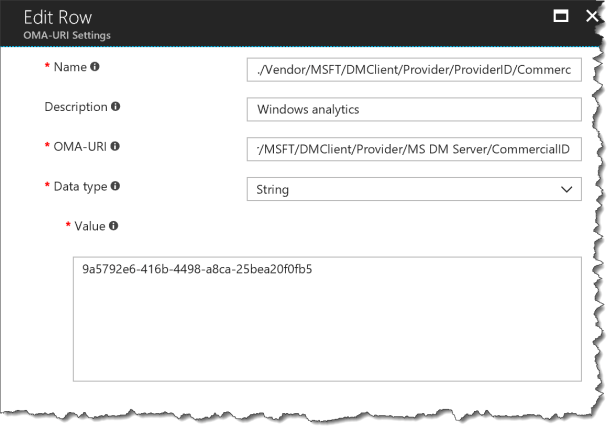The height and width of the screenshot is (433, 616).
Task: Focus the OMA-URI input field
Action: 413,149
